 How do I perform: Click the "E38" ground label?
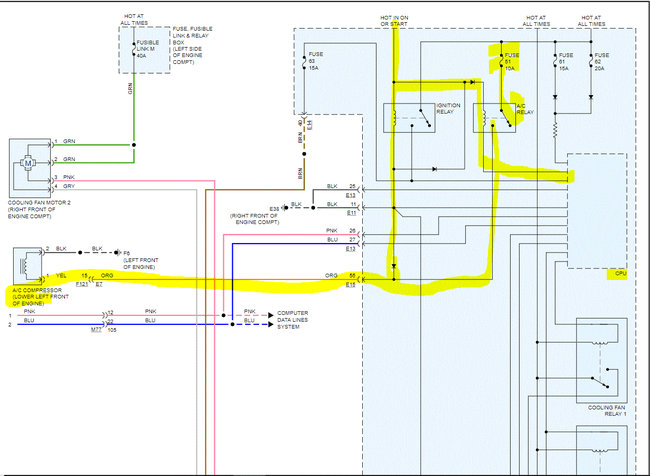point(274,208)
